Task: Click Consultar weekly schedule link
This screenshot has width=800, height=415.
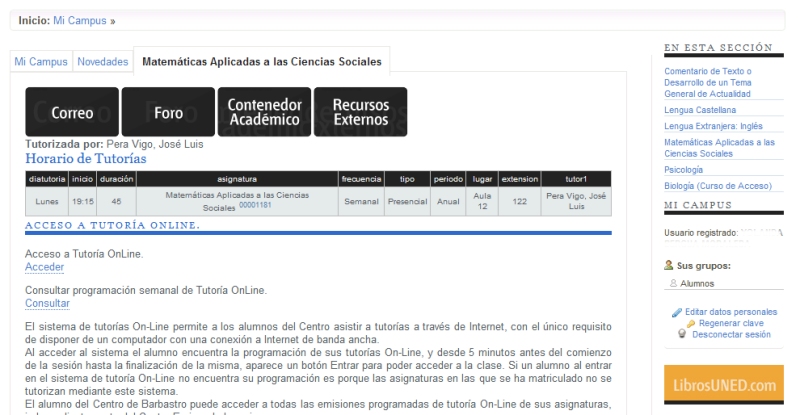Action: 47,303
